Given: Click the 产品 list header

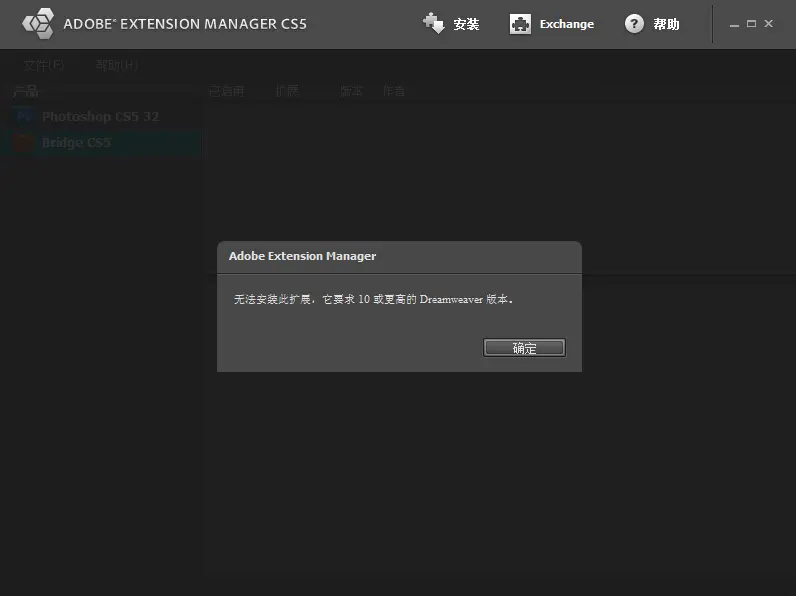Looking at the screenshot, I should tap(26, 91).
